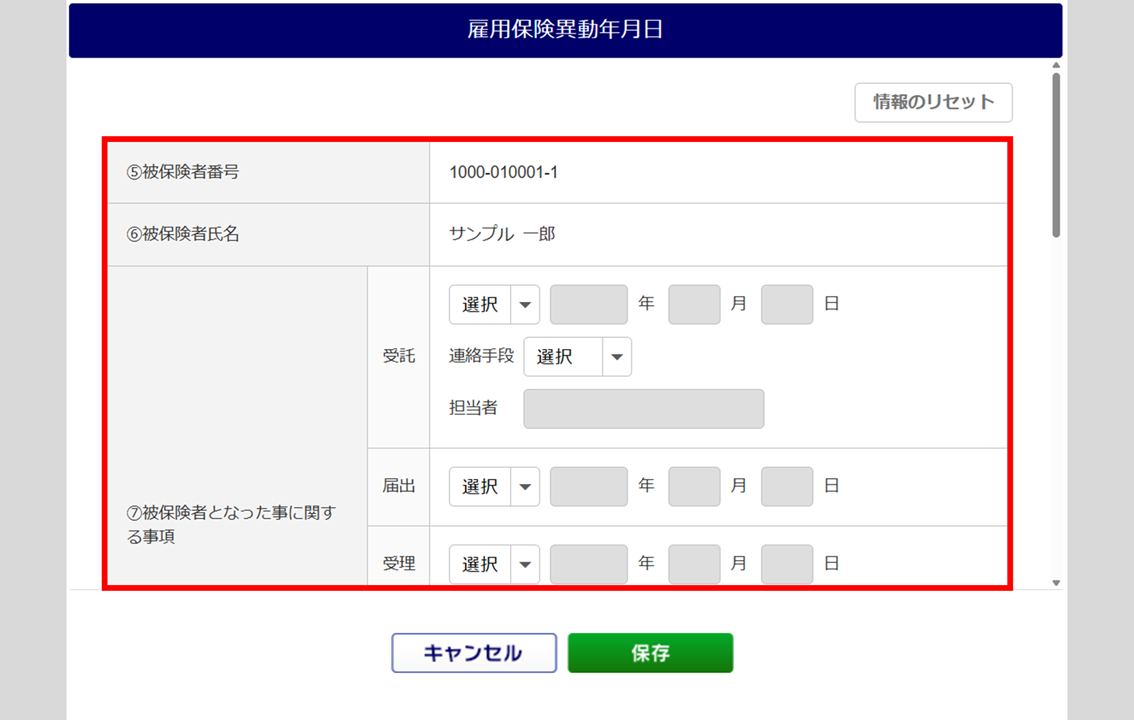Focus the 担当者 text field
Viewport: 1134px width, 720px height.
coord(643,409)
